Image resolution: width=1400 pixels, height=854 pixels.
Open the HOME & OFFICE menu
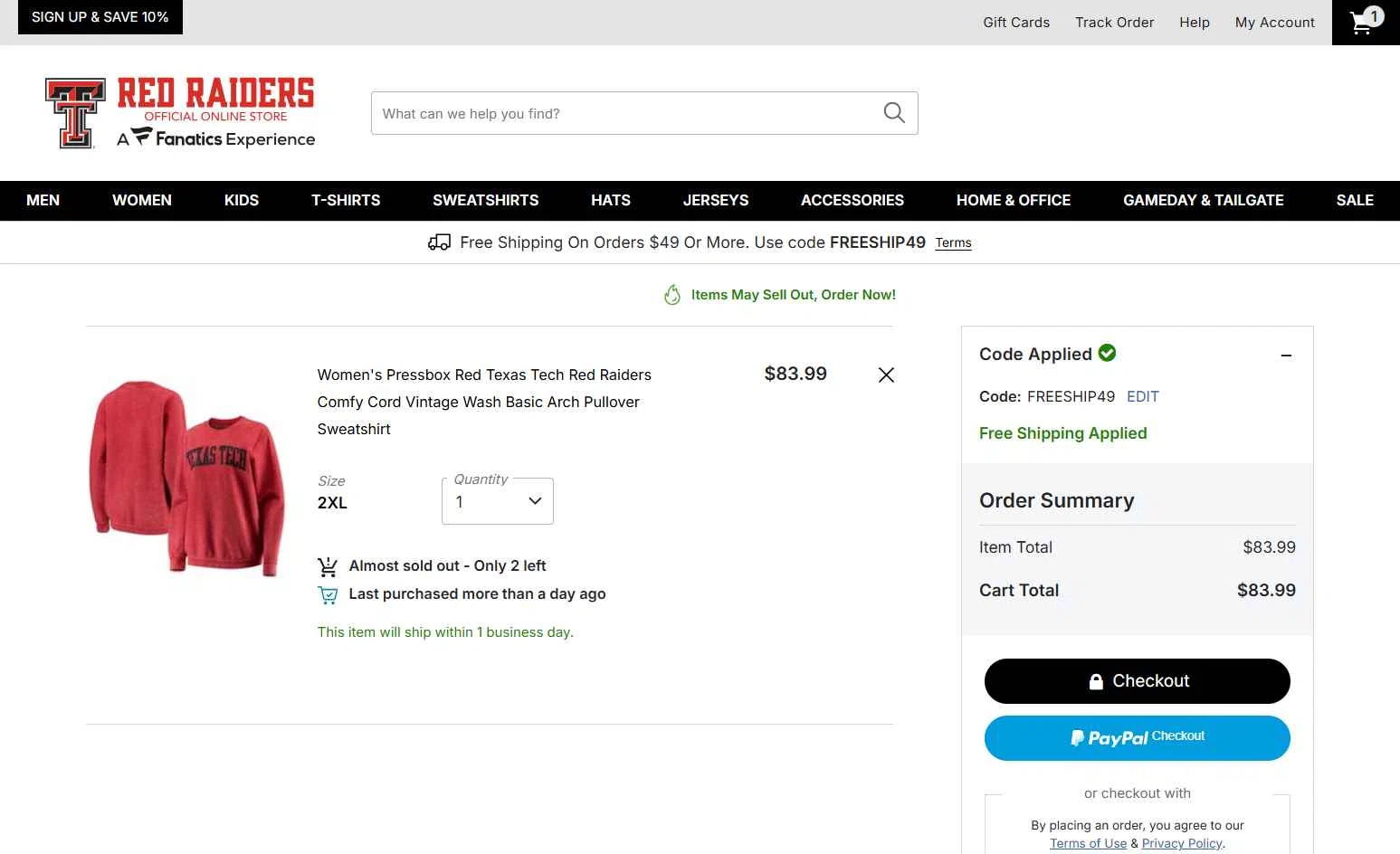click(x=1014, y=200)
